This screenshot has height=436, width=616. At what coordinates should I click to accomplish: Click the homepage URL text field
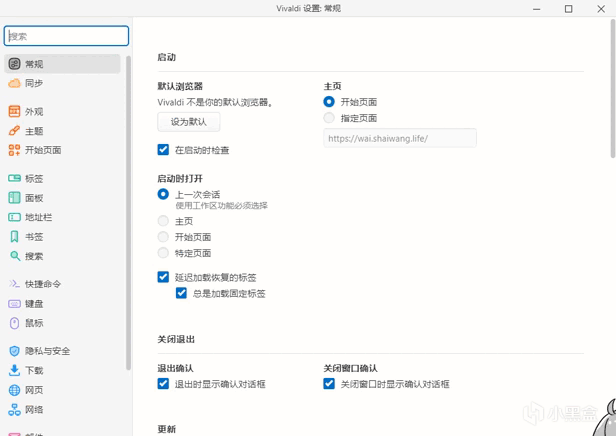coord(399,138)
